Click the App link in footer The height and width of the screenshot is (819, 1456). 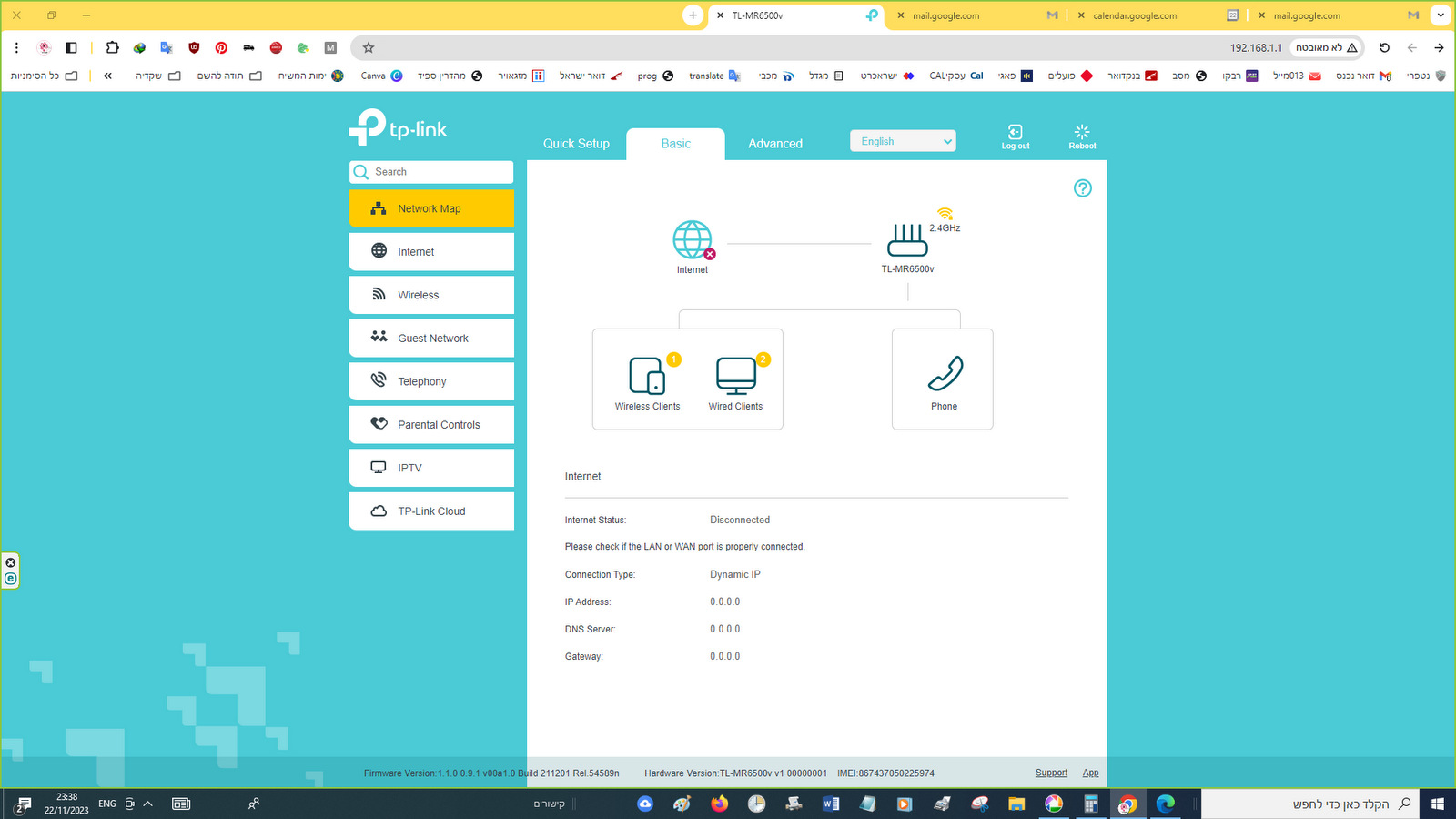coord(1090,773)
